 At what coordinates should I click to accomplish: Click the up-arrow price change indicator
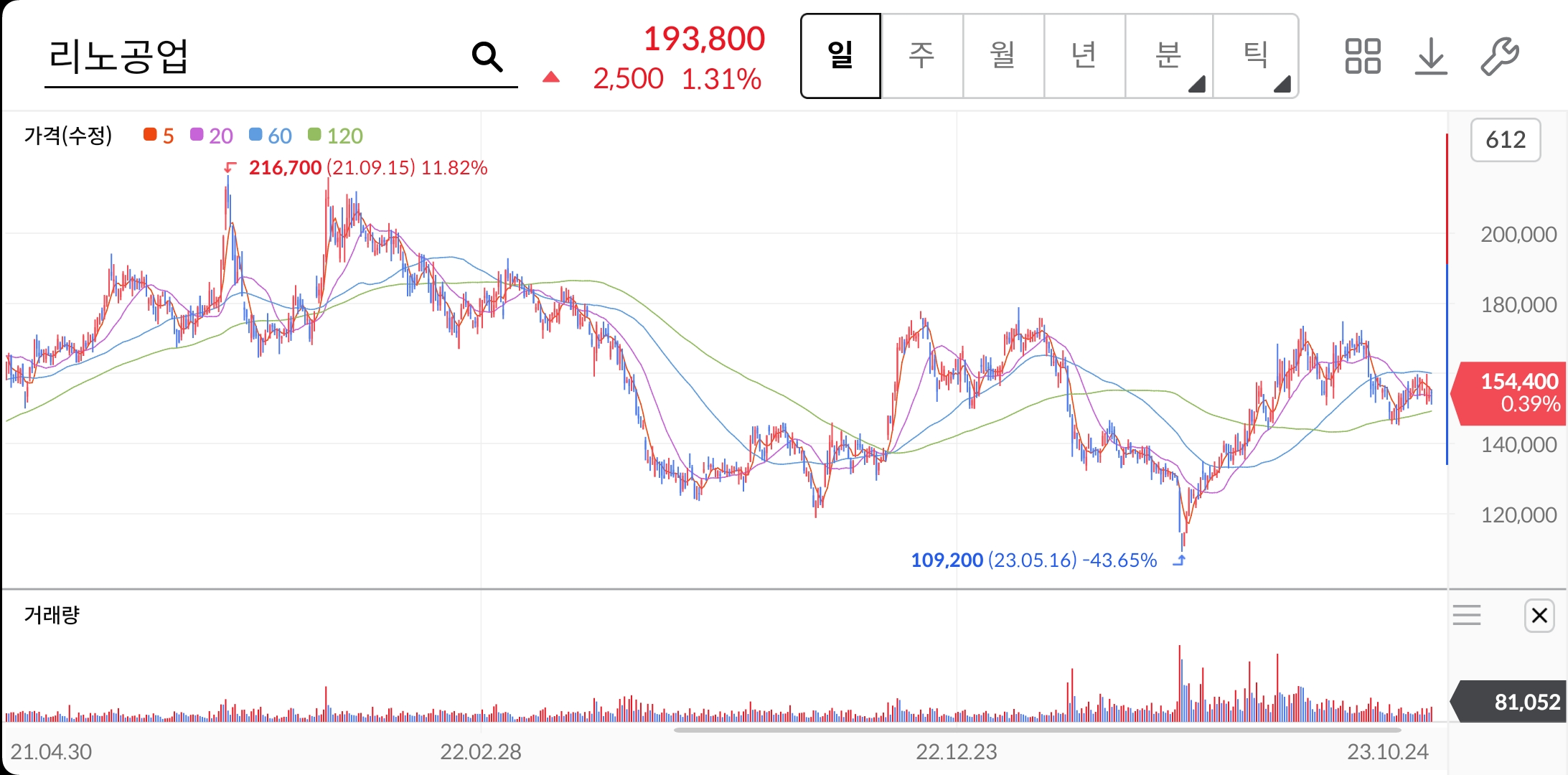(550, 76)
